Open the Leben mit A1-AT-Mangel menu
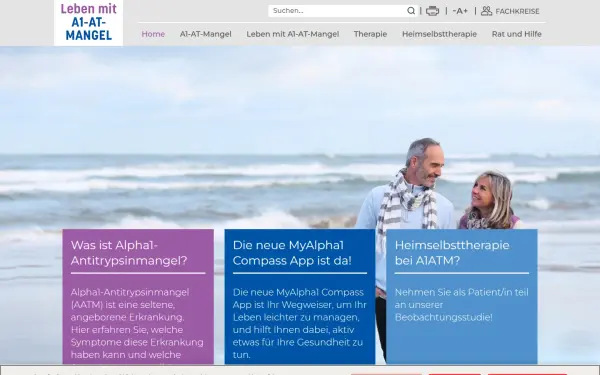This screenshot has height=375, width=600. (x=293, y=34)
